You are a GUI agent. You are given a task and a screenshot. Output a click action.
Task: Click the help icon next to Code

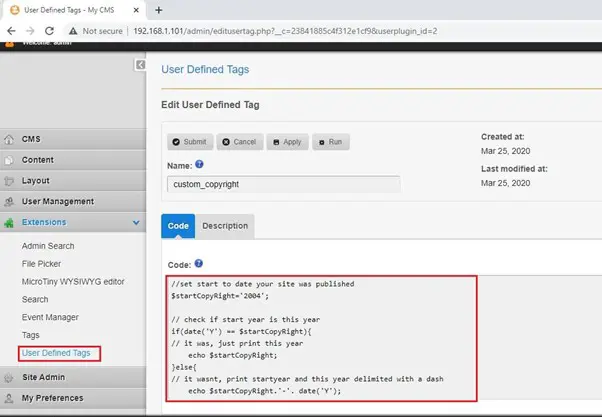click(x=197, y=263)
